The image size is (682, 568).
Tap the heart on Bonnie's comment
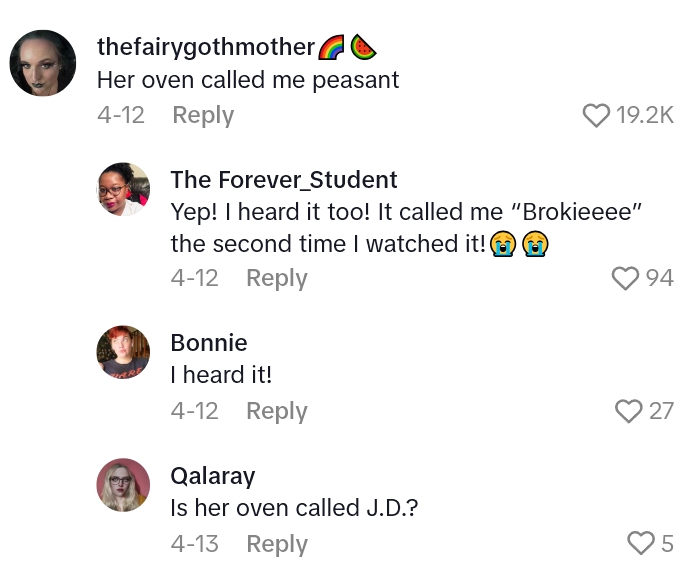click(629, 411)
